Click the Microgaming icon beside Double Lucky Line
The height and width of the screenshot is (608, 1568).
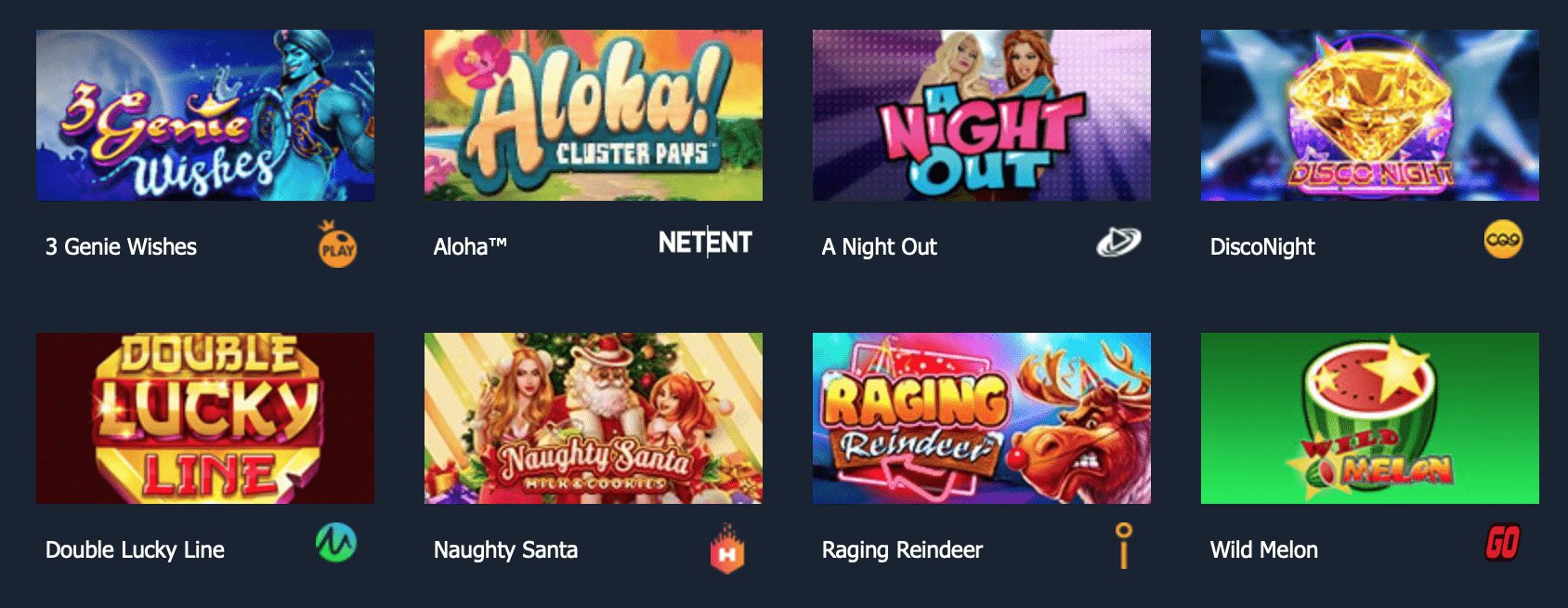pos(336,543)
